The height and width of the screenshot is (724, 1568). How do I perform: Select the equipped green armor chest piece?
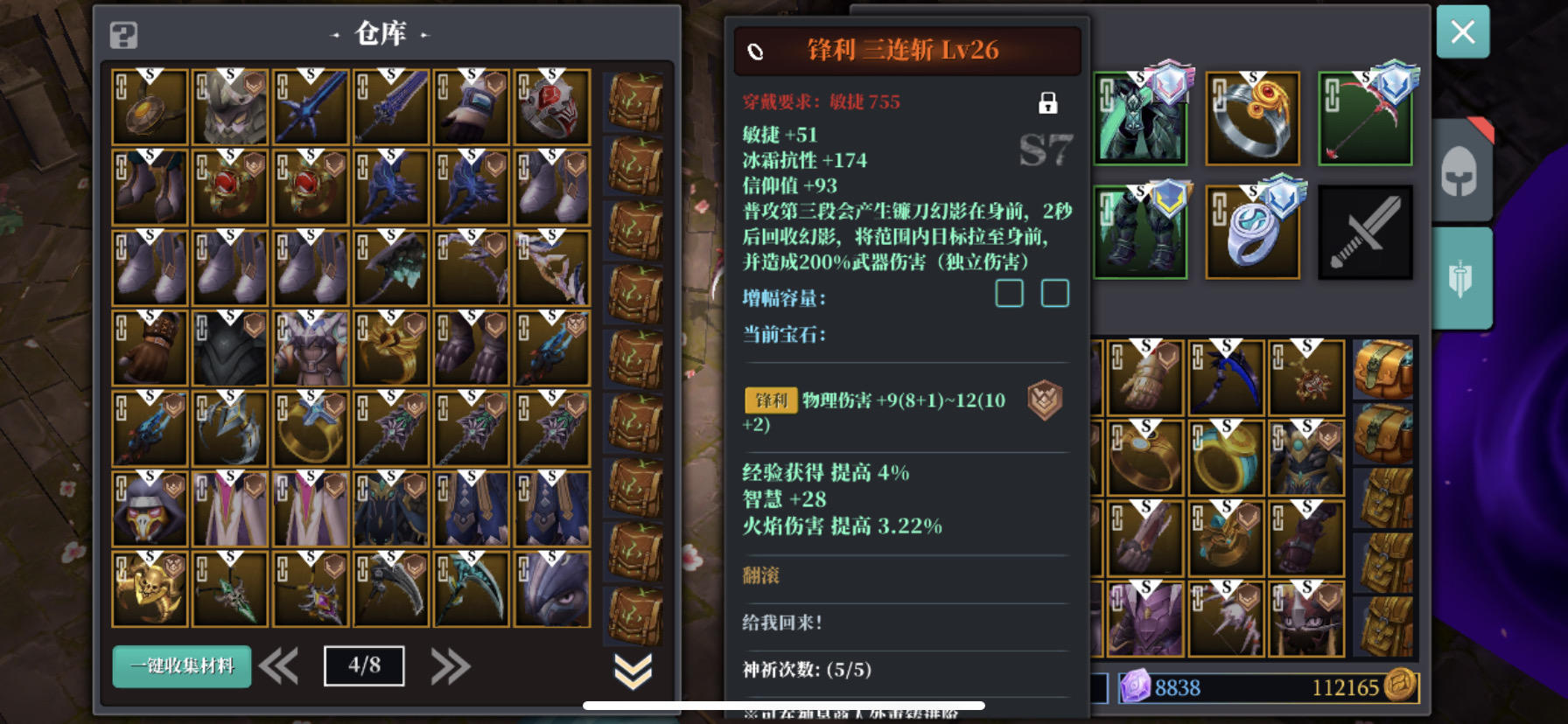pyautogui.click(x=1140, y=119)
